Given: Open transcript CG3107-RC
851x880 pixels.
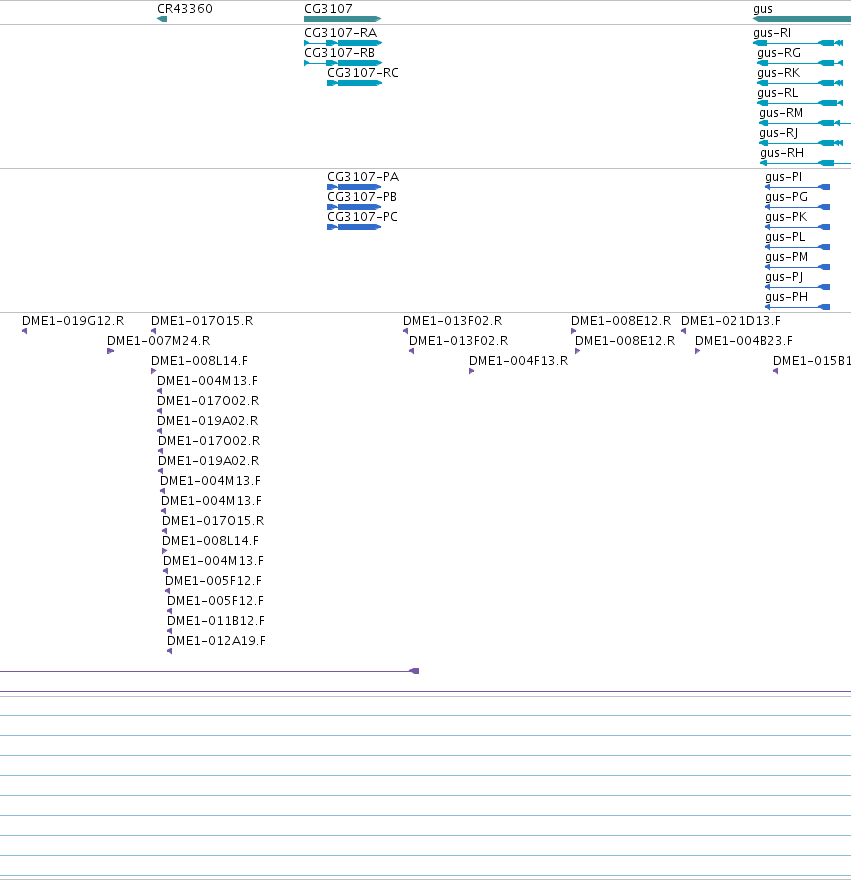Looking at the screenshot, I should (x=354, y=83).
